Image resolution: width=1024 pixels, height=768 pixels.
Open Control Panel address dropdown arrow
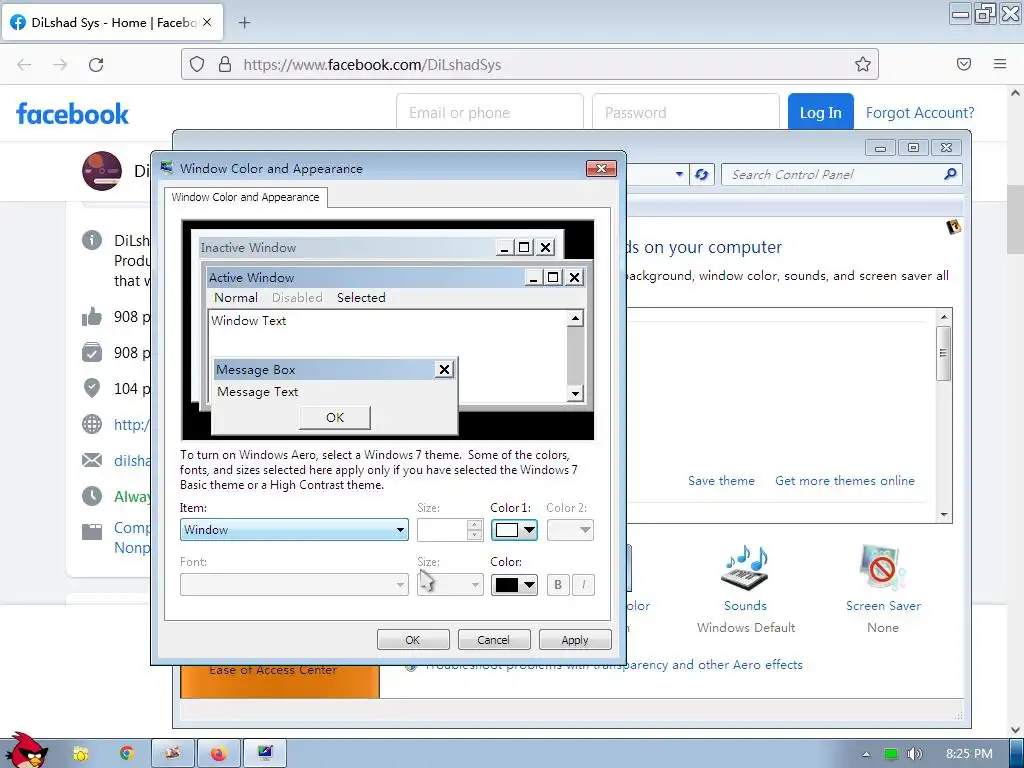pos(679,174)
